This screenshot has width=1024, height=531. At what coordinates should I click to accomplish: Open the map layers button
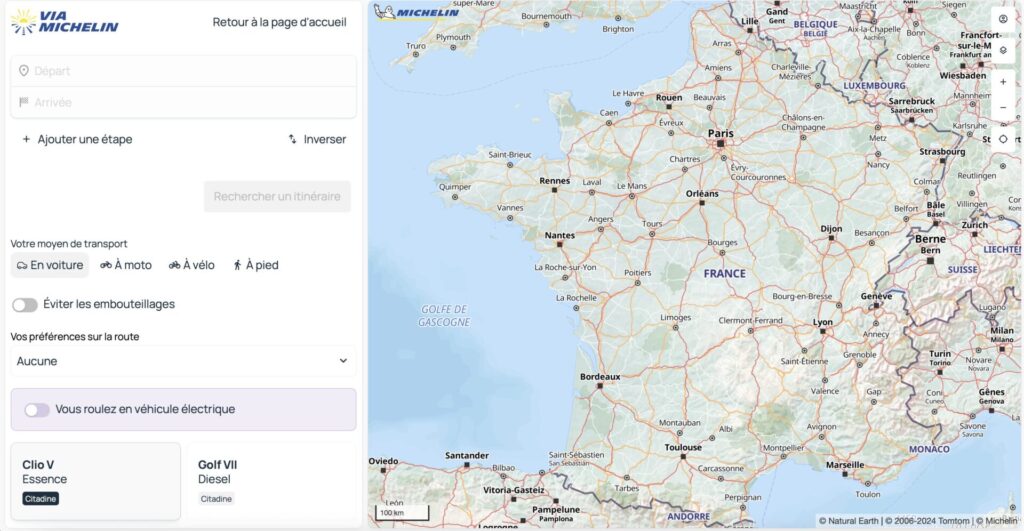click(1003, 49)
